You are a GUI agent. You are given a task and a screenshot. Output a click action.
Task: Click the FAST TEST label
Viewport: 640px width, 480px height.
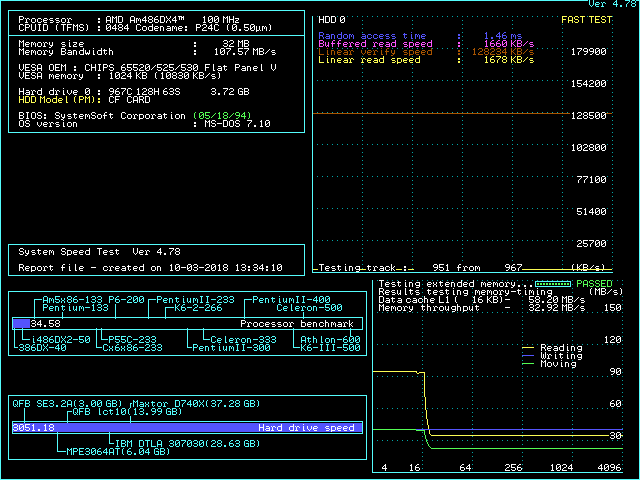coord(587,19)
